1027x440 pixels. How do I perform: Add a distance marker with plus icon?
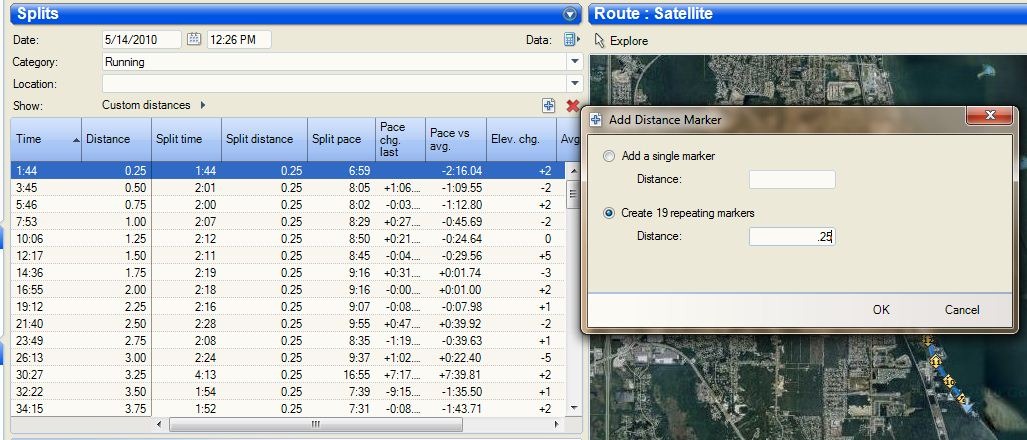click(x=549, y=105)
